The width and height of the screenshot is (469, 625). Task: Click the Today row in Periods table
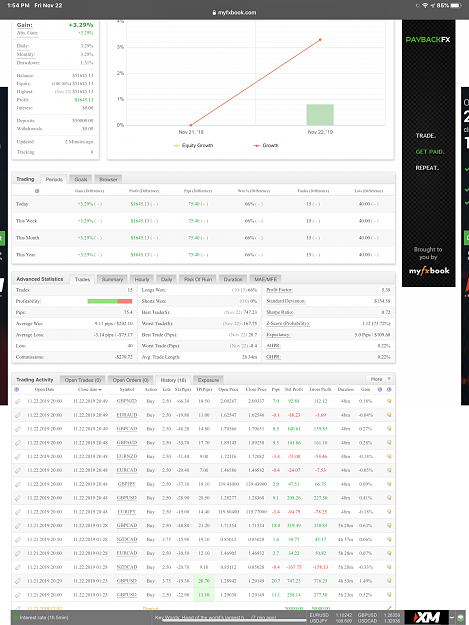click(203, 204)
